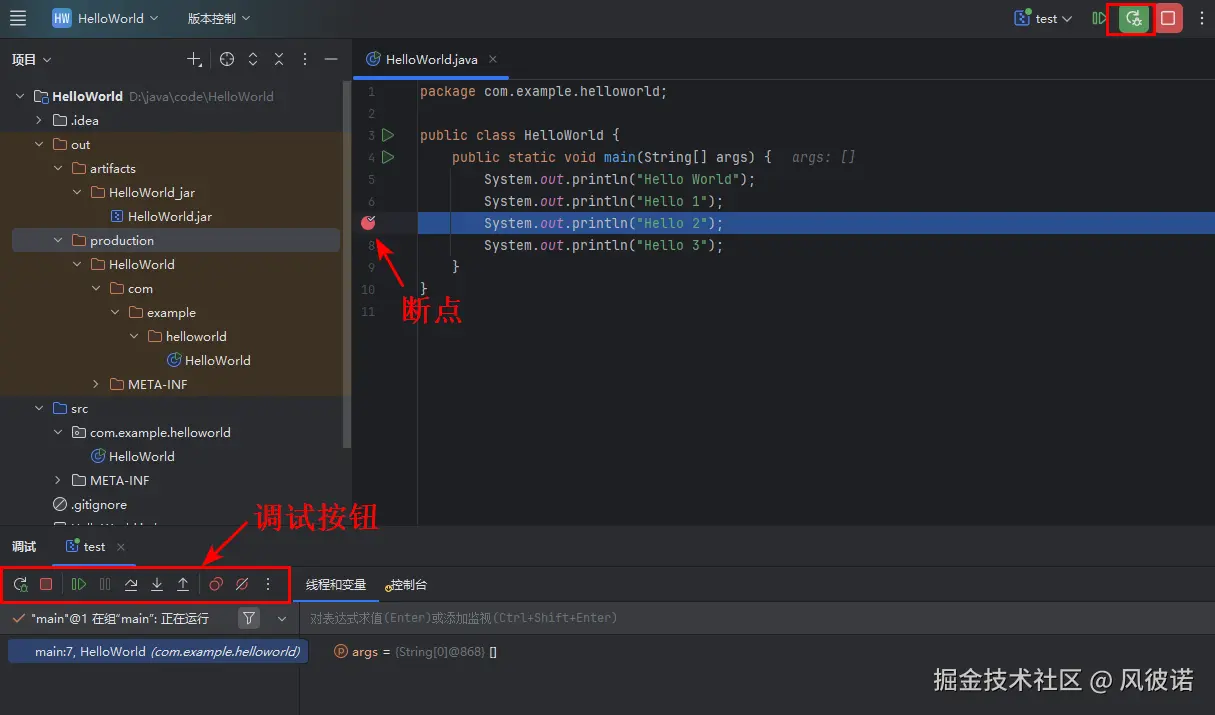
Task: Expand the .idea folder
Action: coord(40,120)
